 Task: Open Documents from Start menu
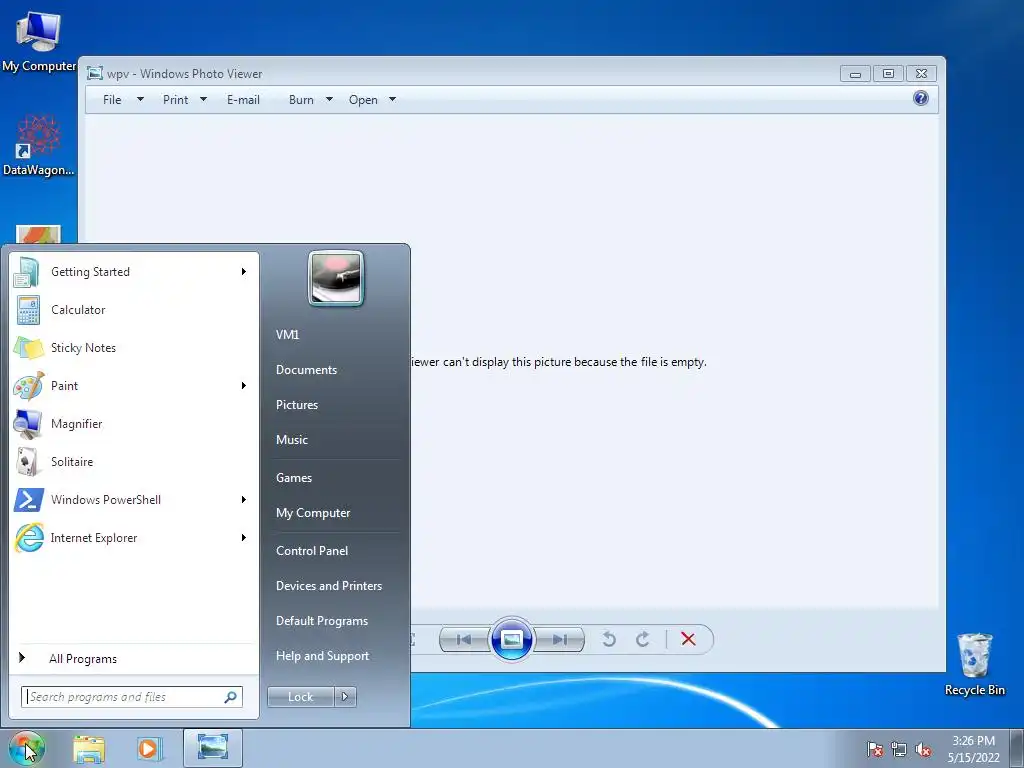(x=306, y=370)
